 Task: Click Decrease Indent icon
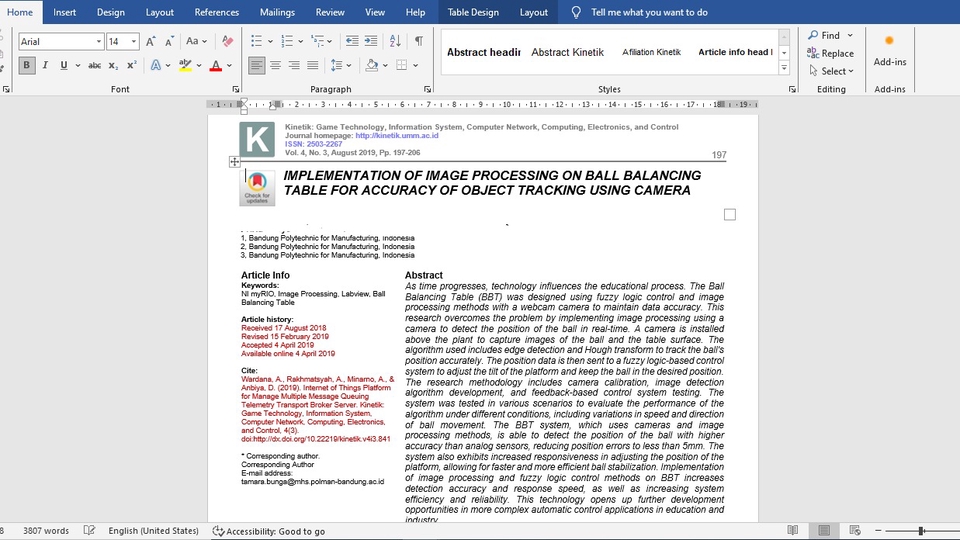pos(352,41)
